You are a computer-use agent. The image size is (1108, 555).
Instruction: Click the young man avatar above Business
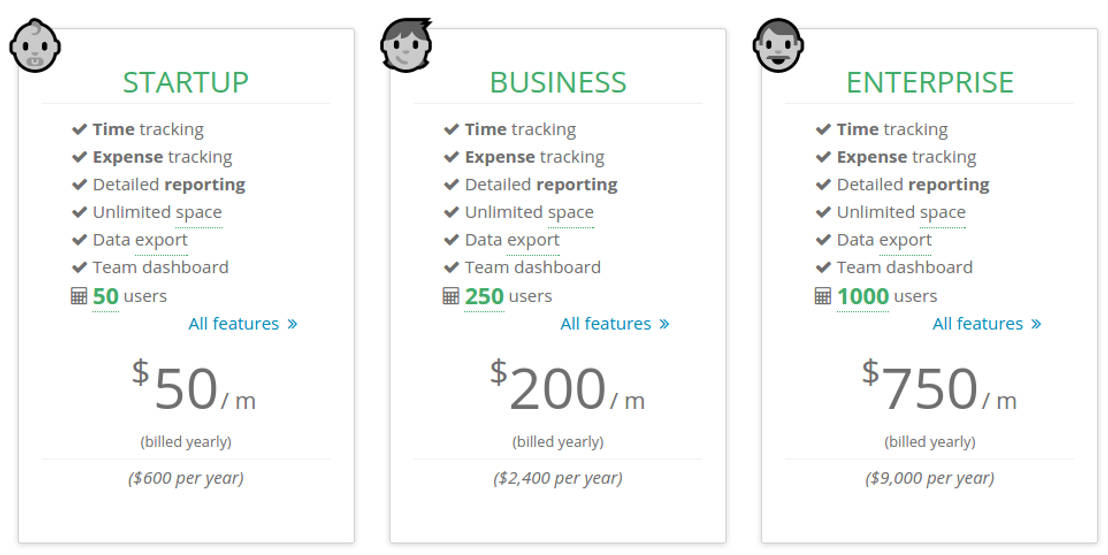tap(406, 46)
